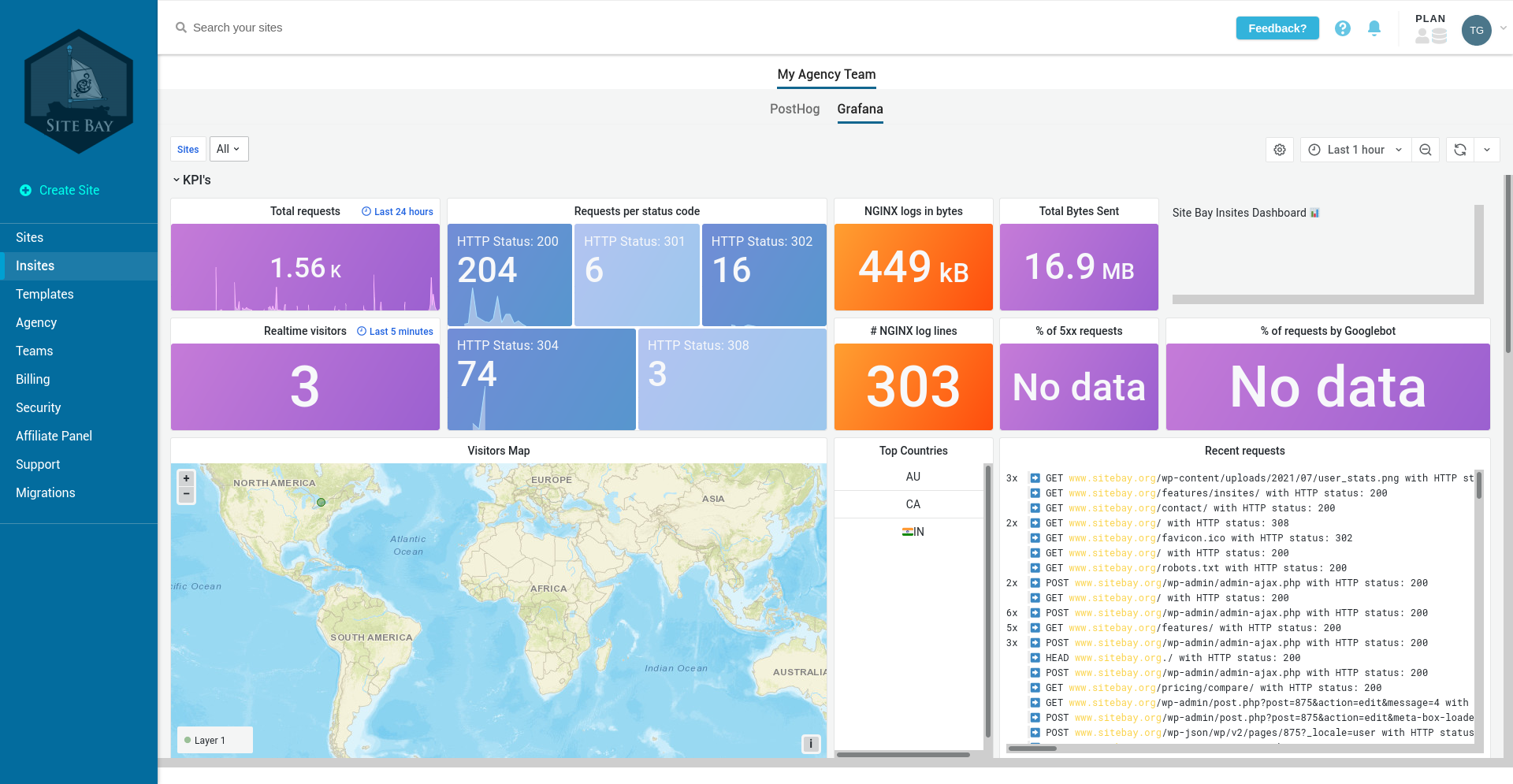Click the Create Site plus icon
The image size is (1513, 784).
(x=25, y=191)
